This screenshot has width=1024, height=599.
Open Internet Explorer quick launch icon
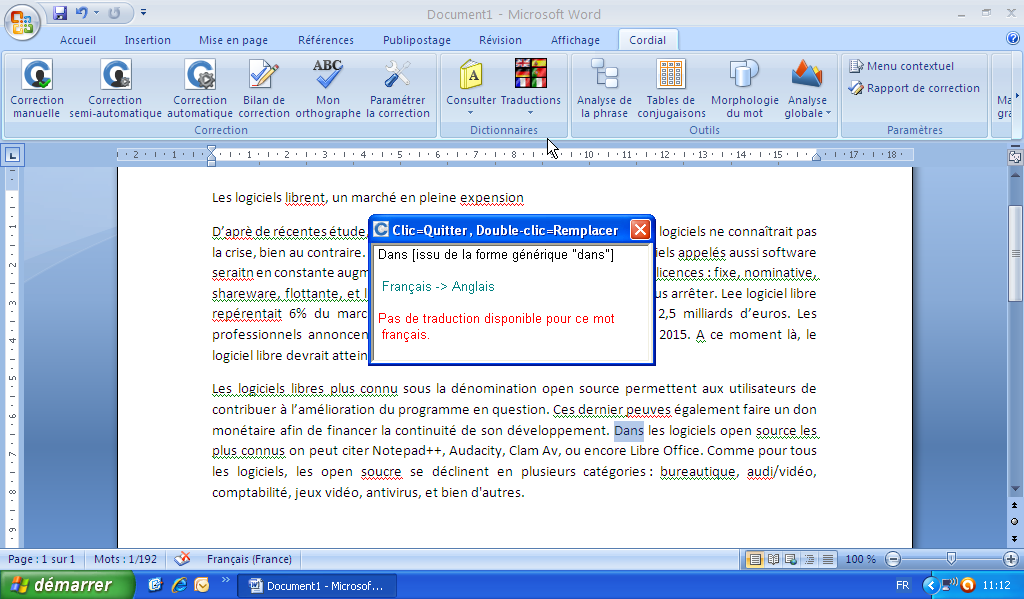point(179,585)
